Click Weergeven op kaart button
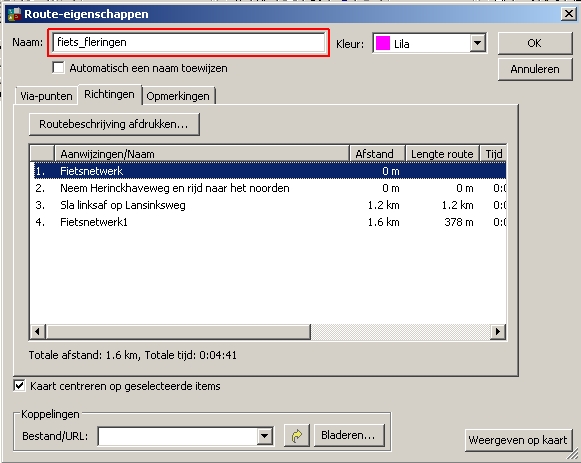The width and height of the screenshot is (581, 463). (x=518, y=440)
